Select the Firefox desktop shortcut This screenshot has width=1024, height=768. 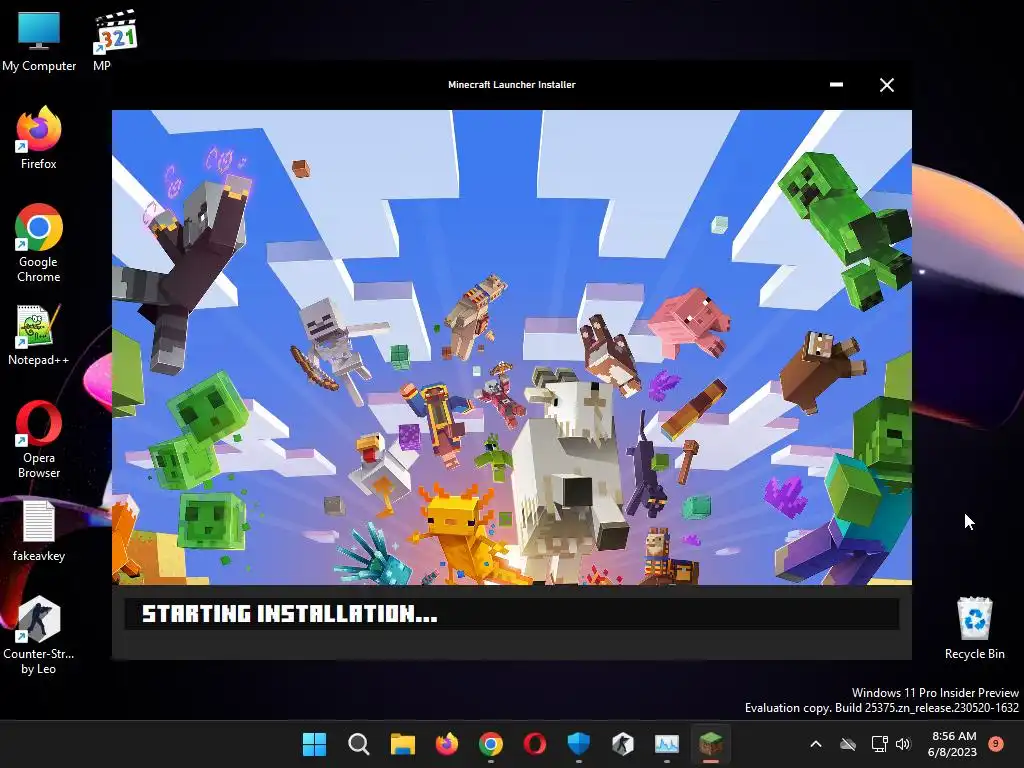tap(39, 138)
